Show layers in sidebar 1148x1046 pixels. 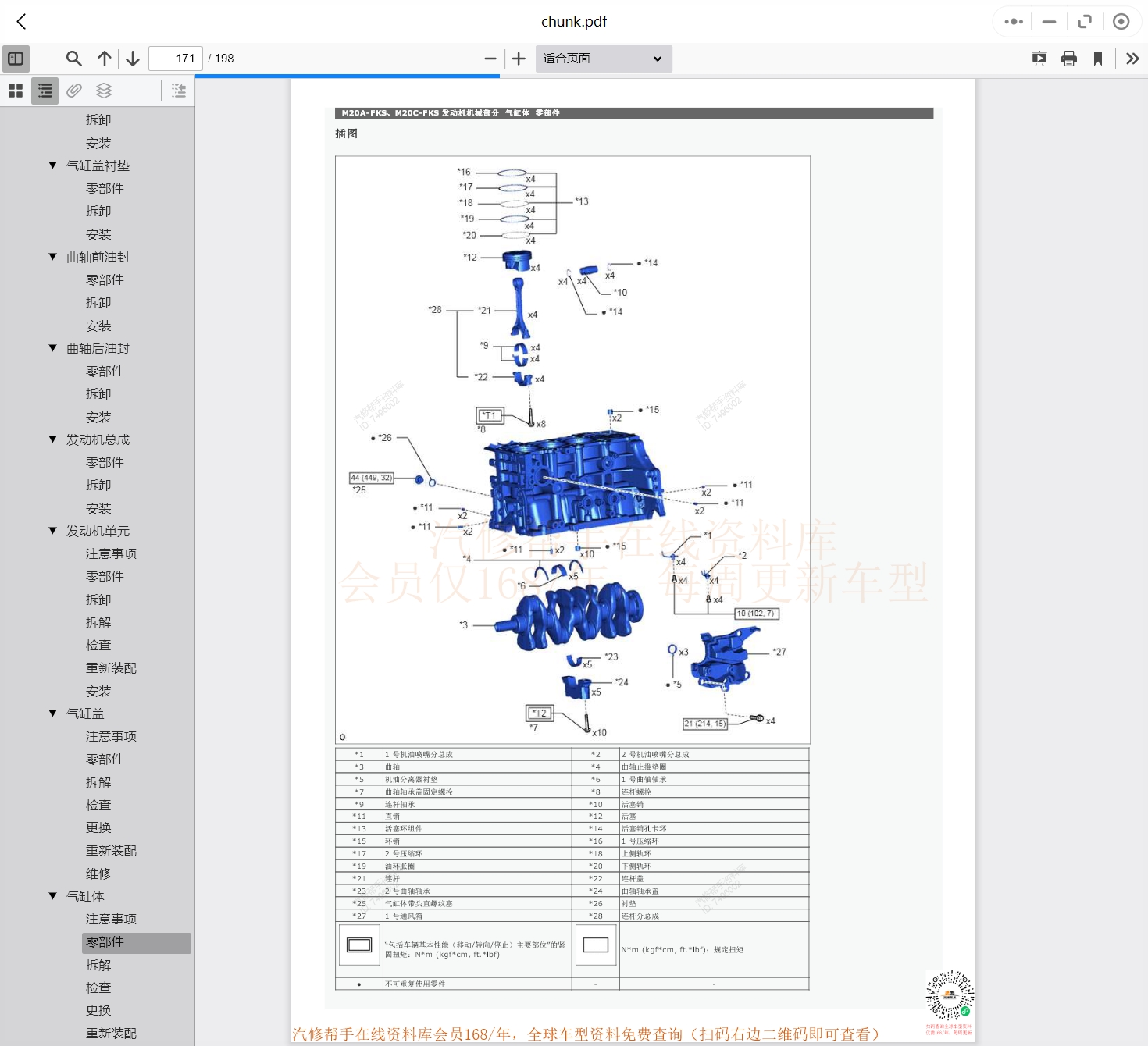coord(104,91)
